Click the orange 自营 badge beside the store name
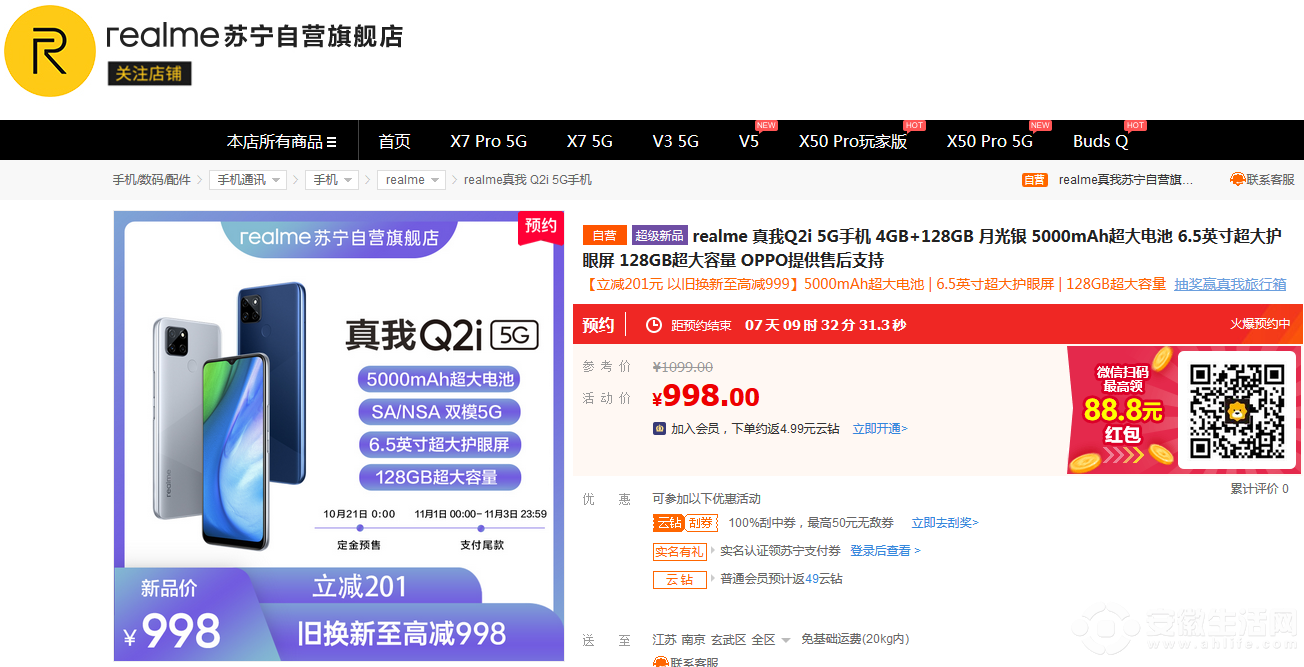Image resolution: width=1304 pixels, height=667 pixels. pos(1034,180)
